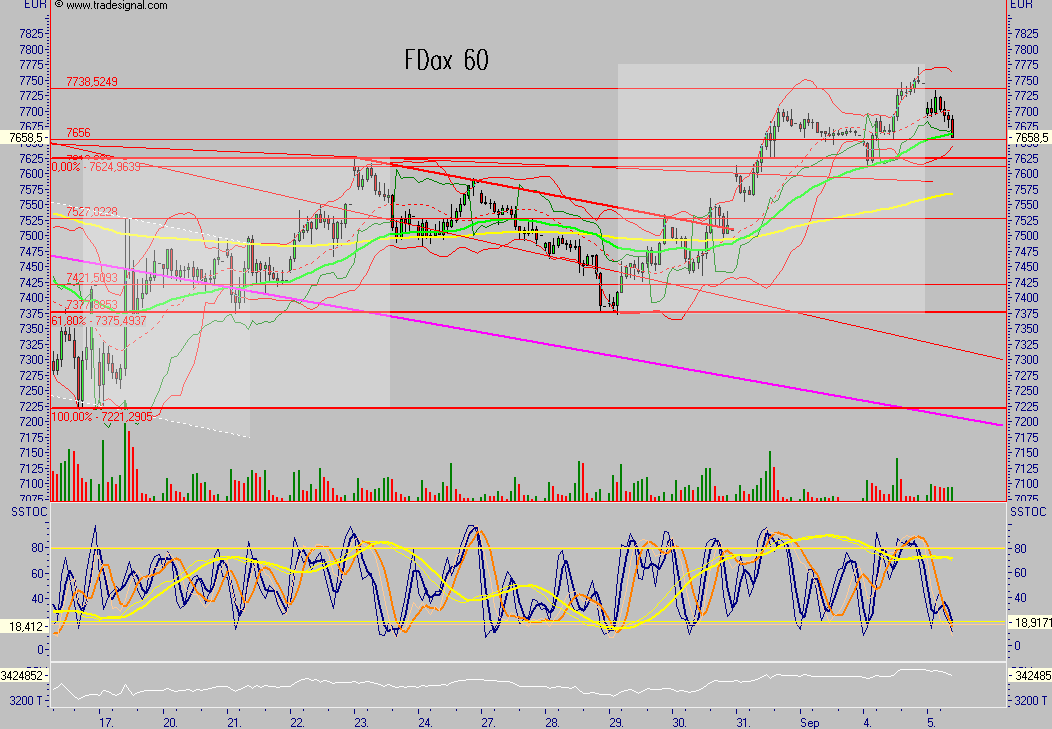Select the 3424852 volume indicator value

pyautogui.click(x=24, y=676)
